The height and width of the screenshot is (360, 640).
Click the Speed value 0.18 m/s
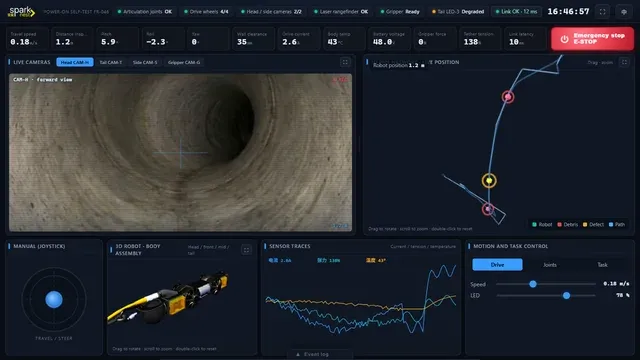click(616, 284)
